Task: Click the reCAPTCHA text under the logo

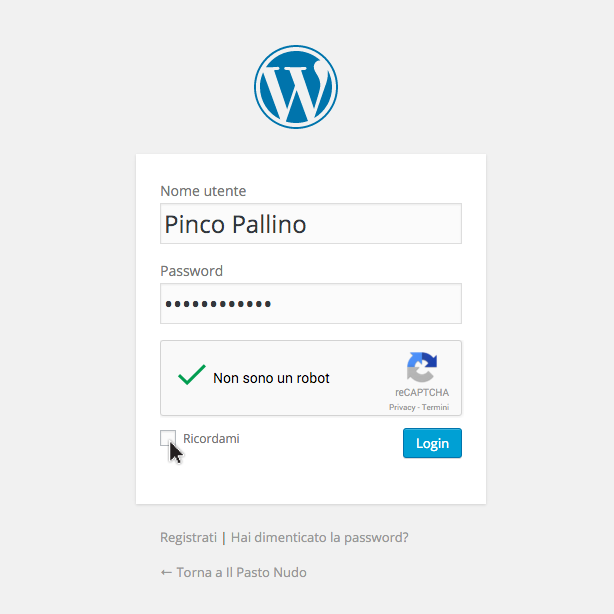Action: pyautogui.click(x=422, y=392)
